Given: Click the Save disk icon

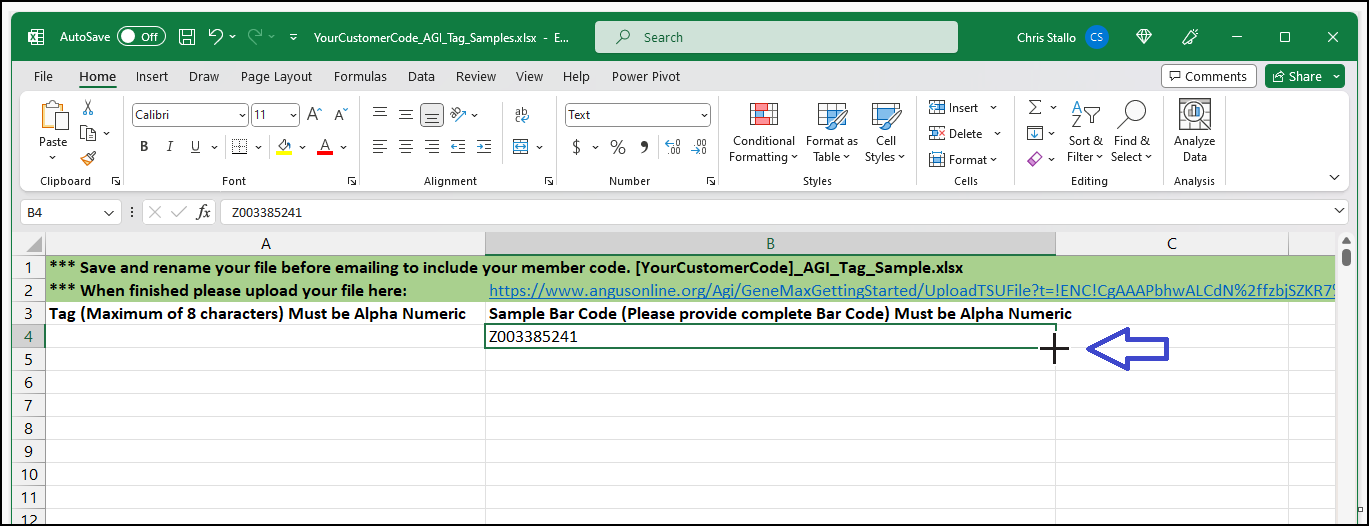Looking at the screenshot, I should pos(187,37).
